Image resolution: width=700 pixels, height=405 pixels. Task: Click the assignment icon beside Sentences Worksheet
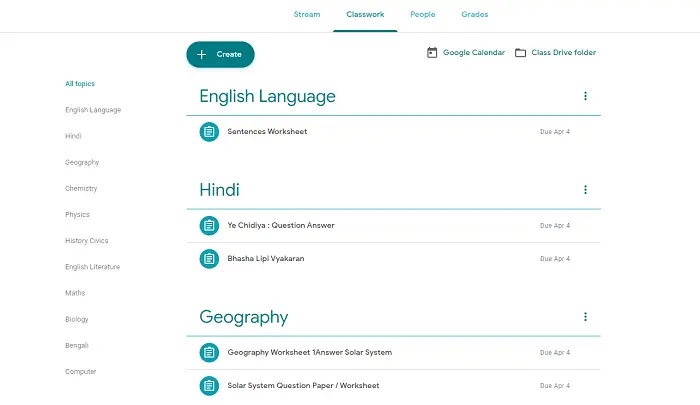(209, 132)
